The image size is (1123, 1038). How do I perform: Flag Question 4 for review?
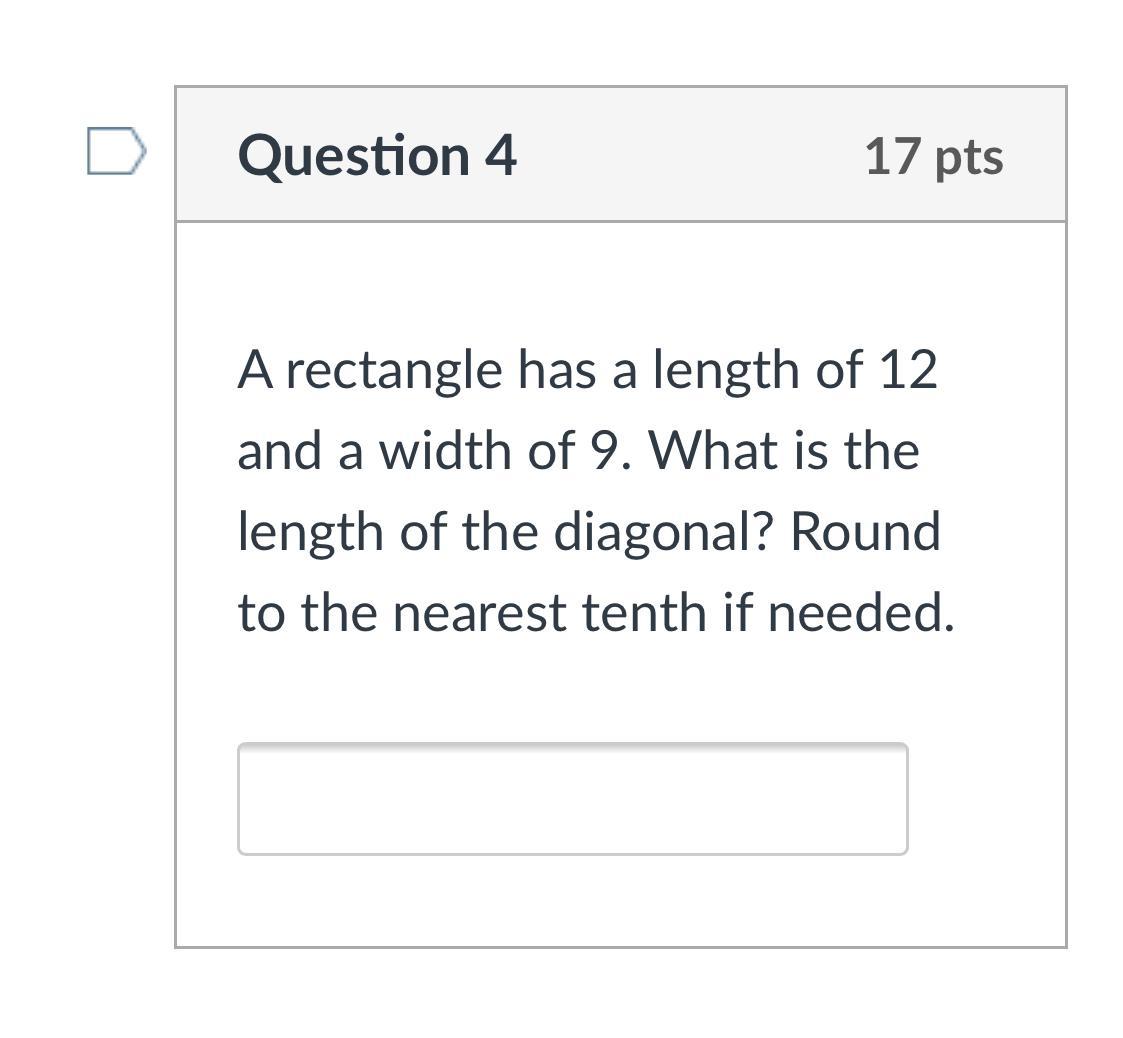pos(116,152)
